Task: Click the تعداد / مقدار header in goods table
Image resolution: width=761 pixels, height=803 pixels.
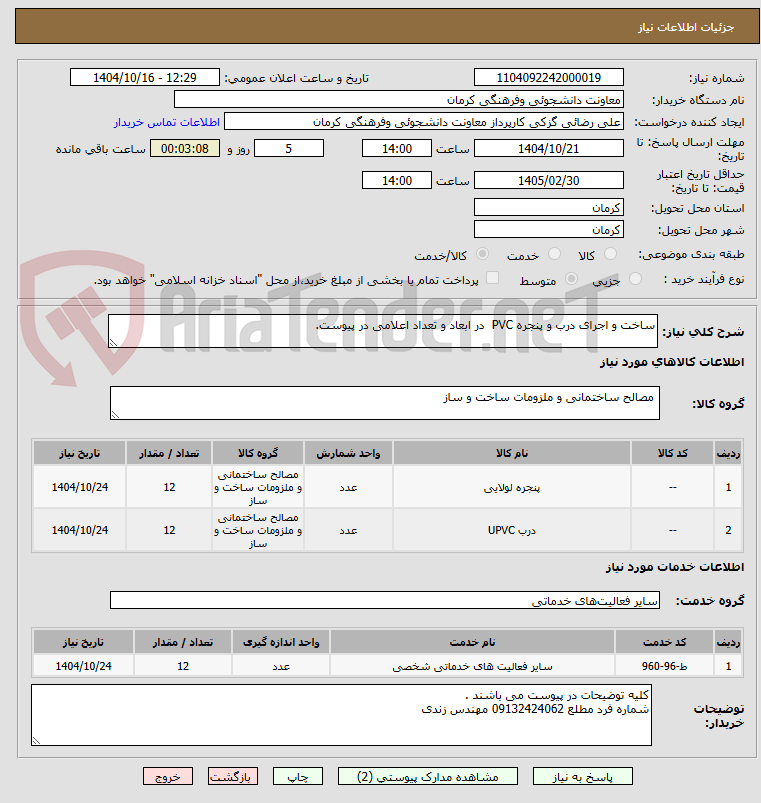Action: [169, 453]
